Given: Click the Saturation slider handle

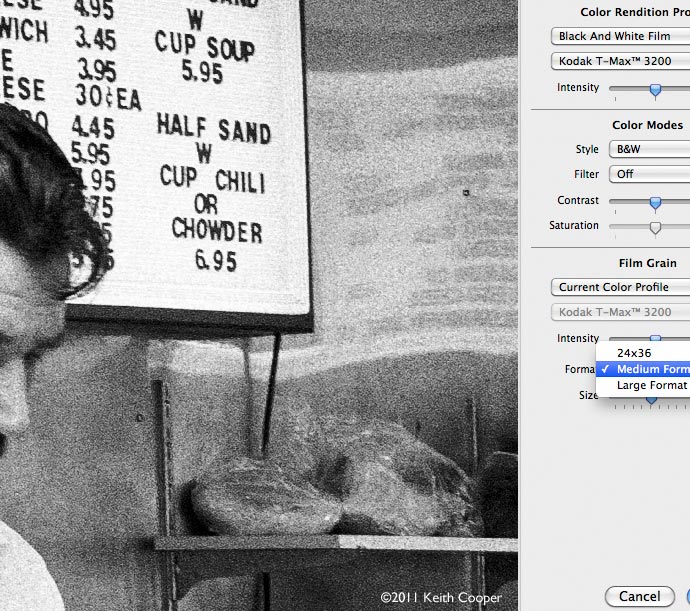Looking at the screenshot, I should click(655, 228).
